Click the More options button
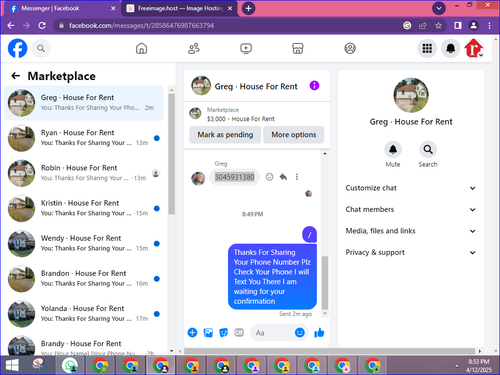500x375 pixels. point(294,135)
